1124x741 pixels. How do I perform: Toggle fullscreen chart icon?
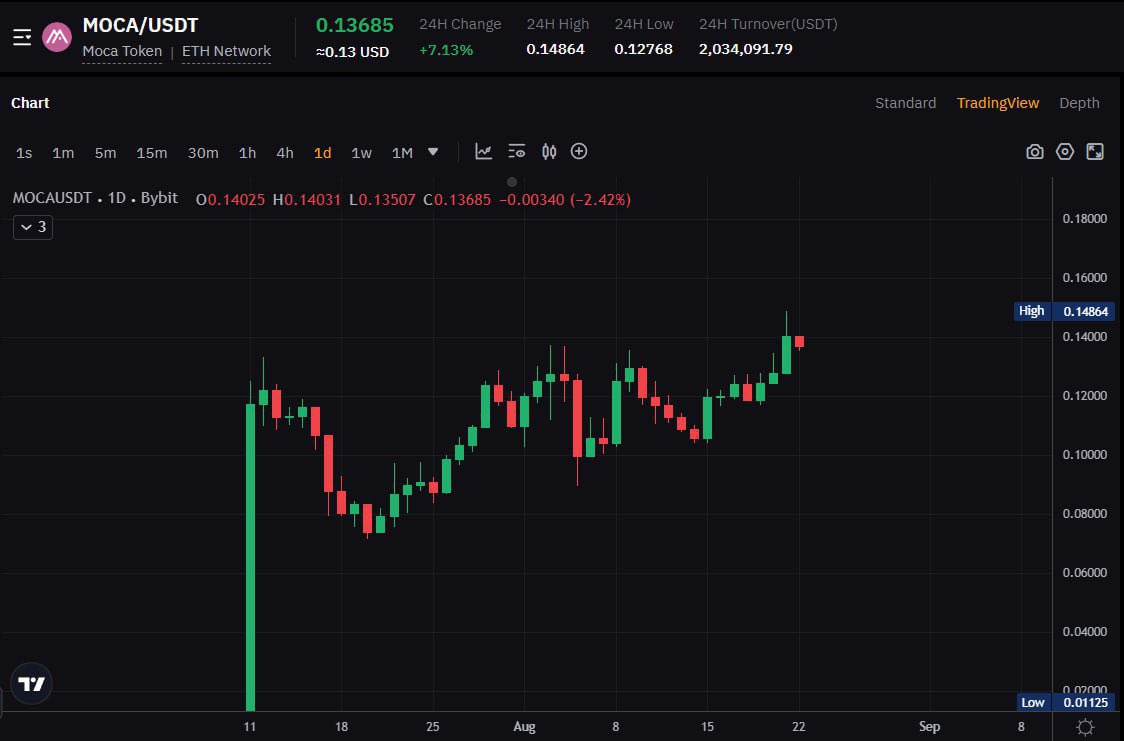click(x=1095, y=152)
